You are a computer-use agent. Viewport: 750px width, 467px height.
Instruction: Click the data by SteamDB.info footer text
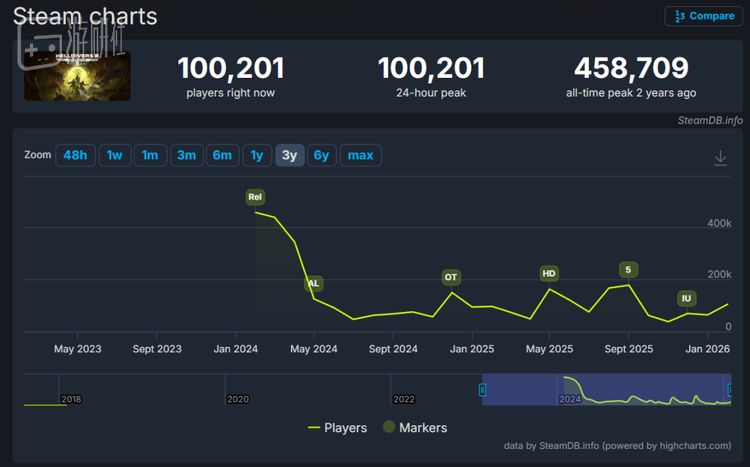click(617, 445)
